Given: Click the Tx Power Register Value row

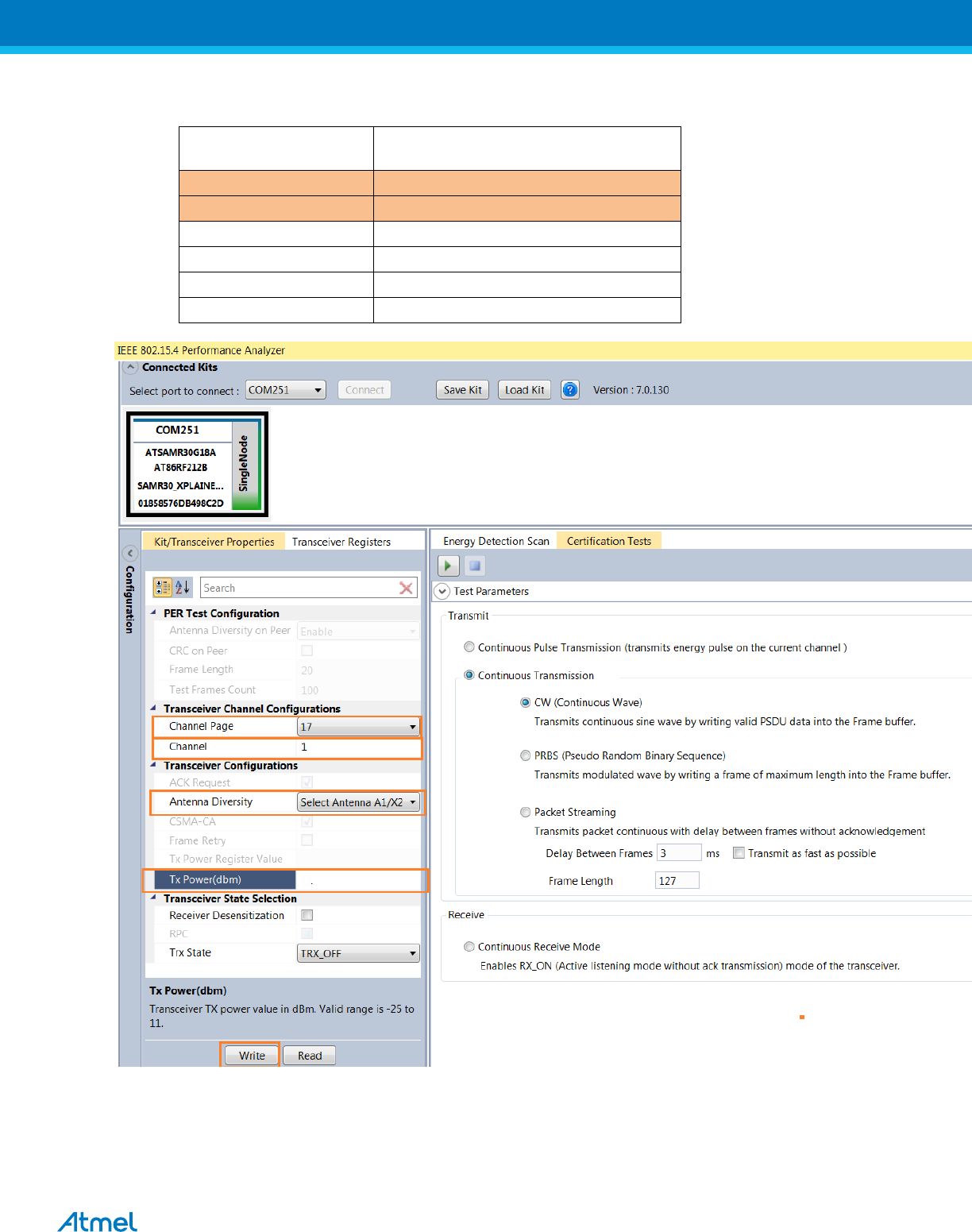Looking at the screenshot, I should tap(286, 859).
